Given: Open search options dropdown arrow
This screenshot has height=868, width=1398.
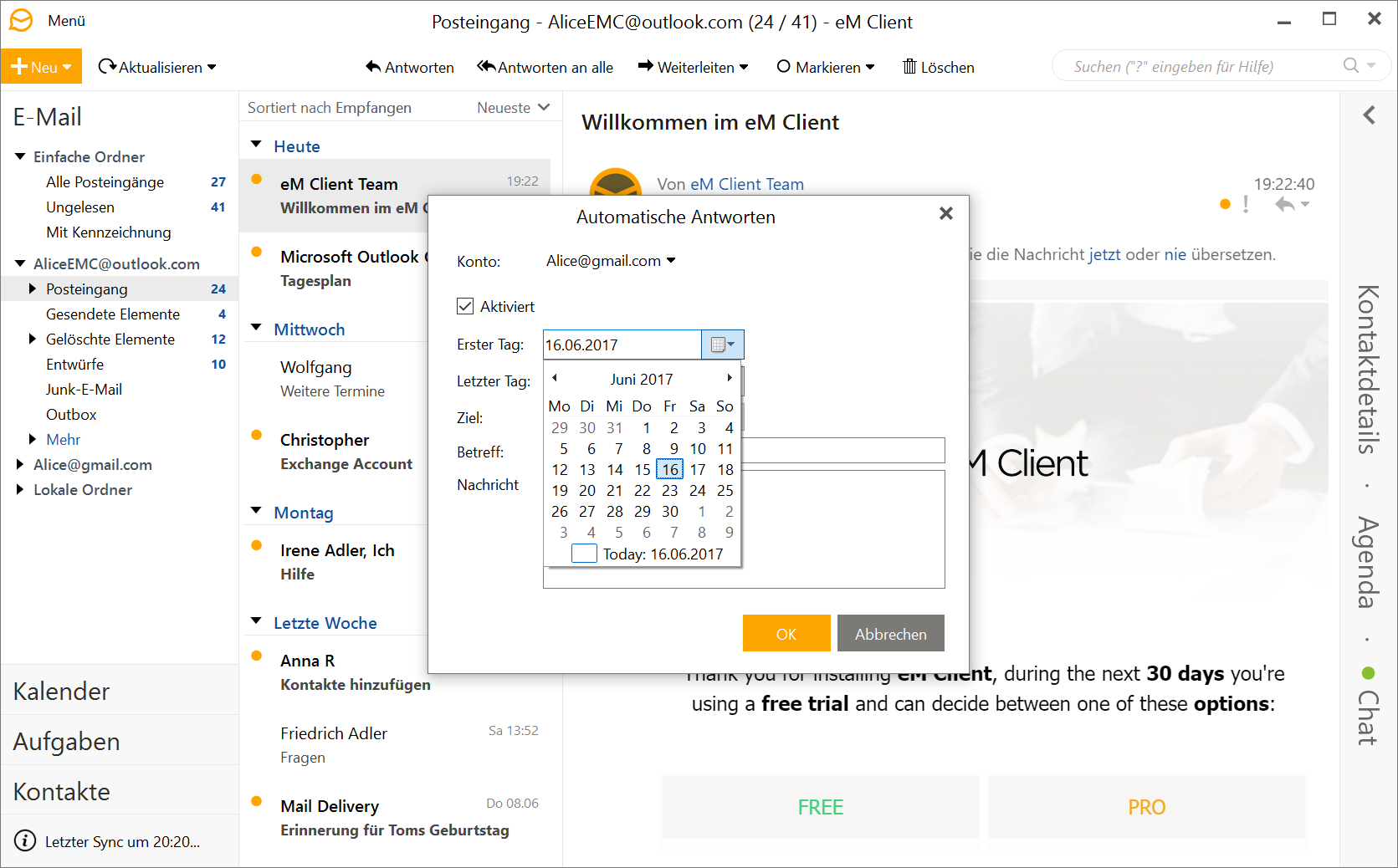Looking at the screenshot, I should 1371,65.
